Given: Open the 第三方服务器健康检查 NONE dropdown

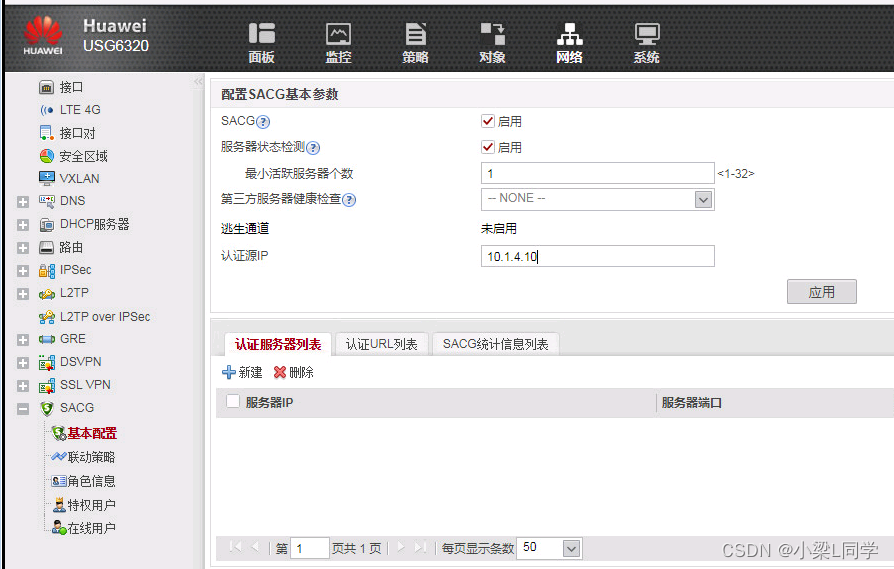Looking at the screenshot, I should pyautogui.click(x=704, y=200).
